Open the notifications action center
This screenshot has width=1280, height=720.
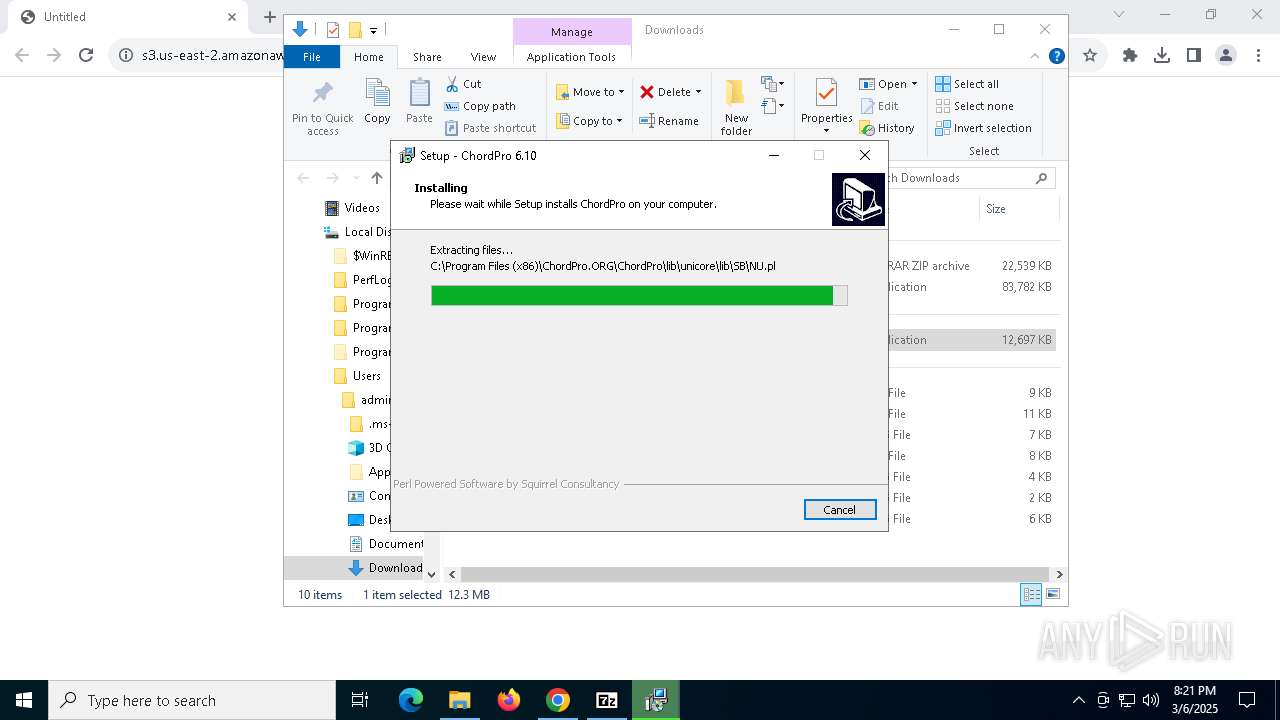[x=1247, y=700]
